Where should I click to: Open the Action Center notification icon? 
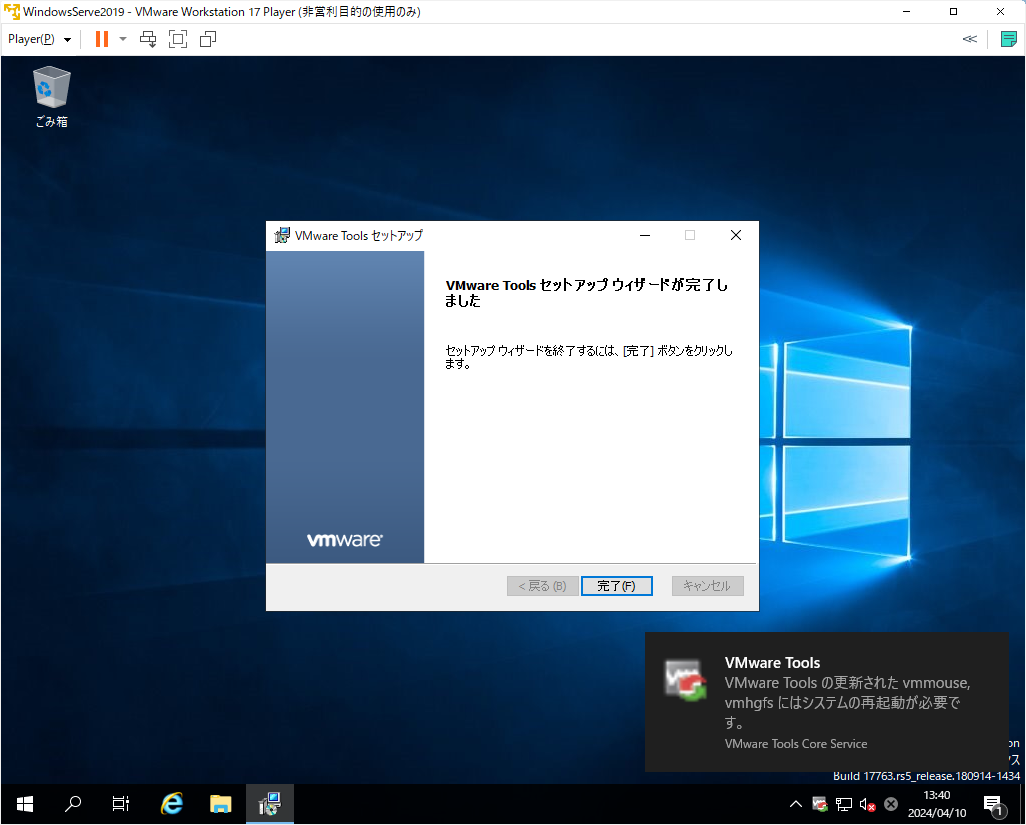pyautogui.click(x=994, y=805)
